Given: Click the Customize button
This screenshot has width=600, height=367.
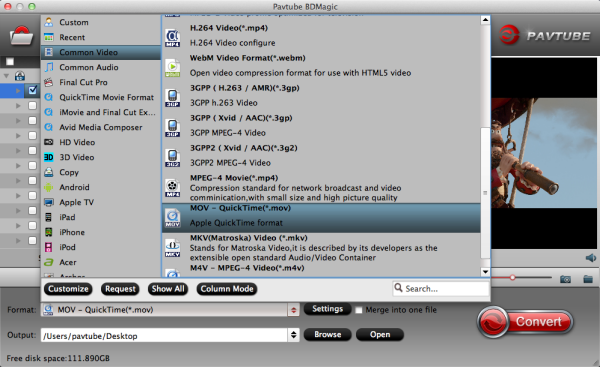Looking at the screenshot, I should point(68,289).
